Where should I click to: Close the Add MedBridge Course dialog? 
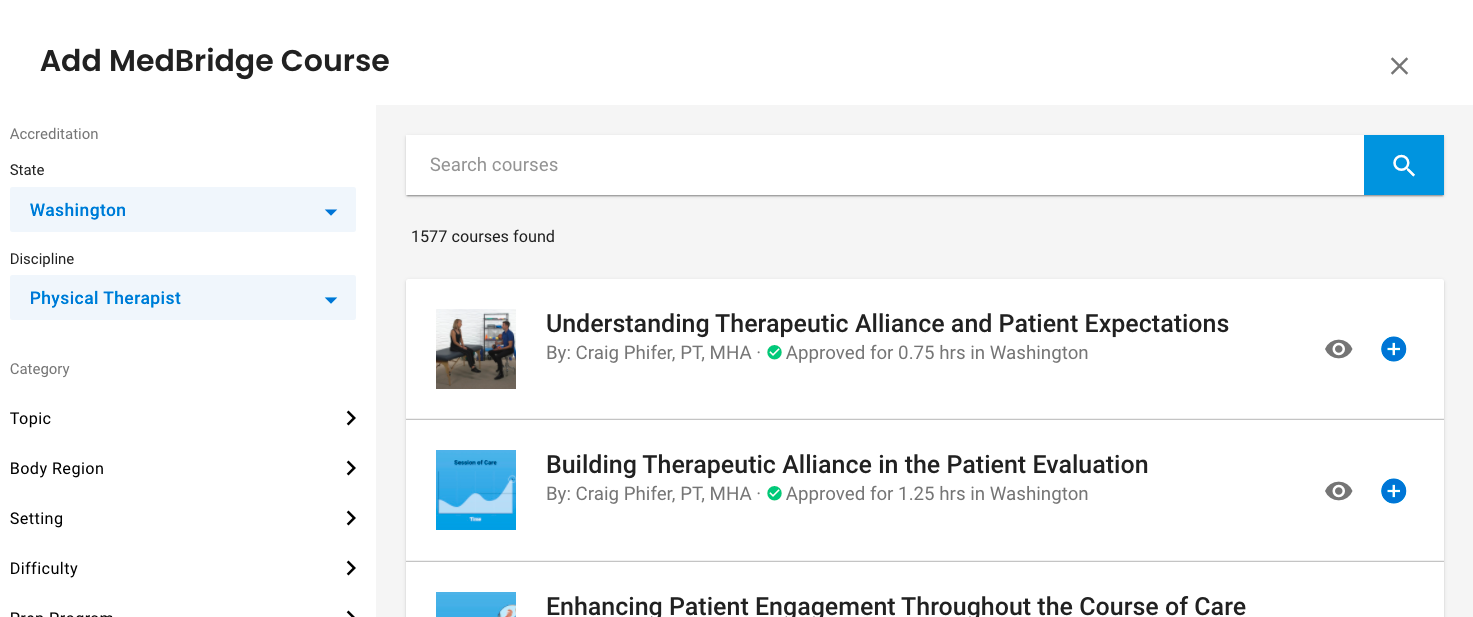pos(1399,66)
